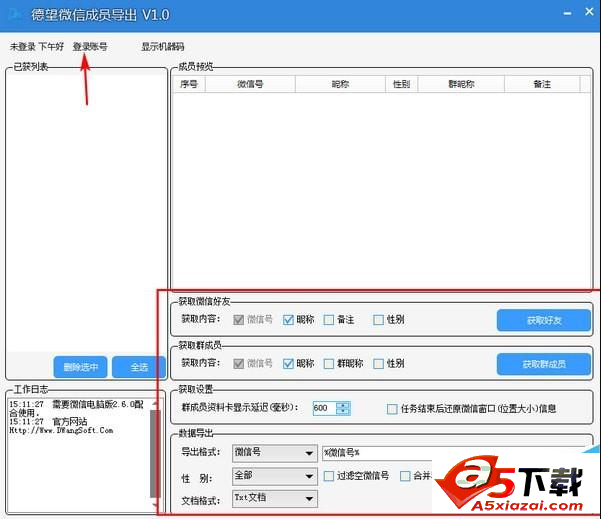The image size is (601, 519).
Task: Enable 备注 checkbox under 获取微信好友
Action: tap(328, 320)
